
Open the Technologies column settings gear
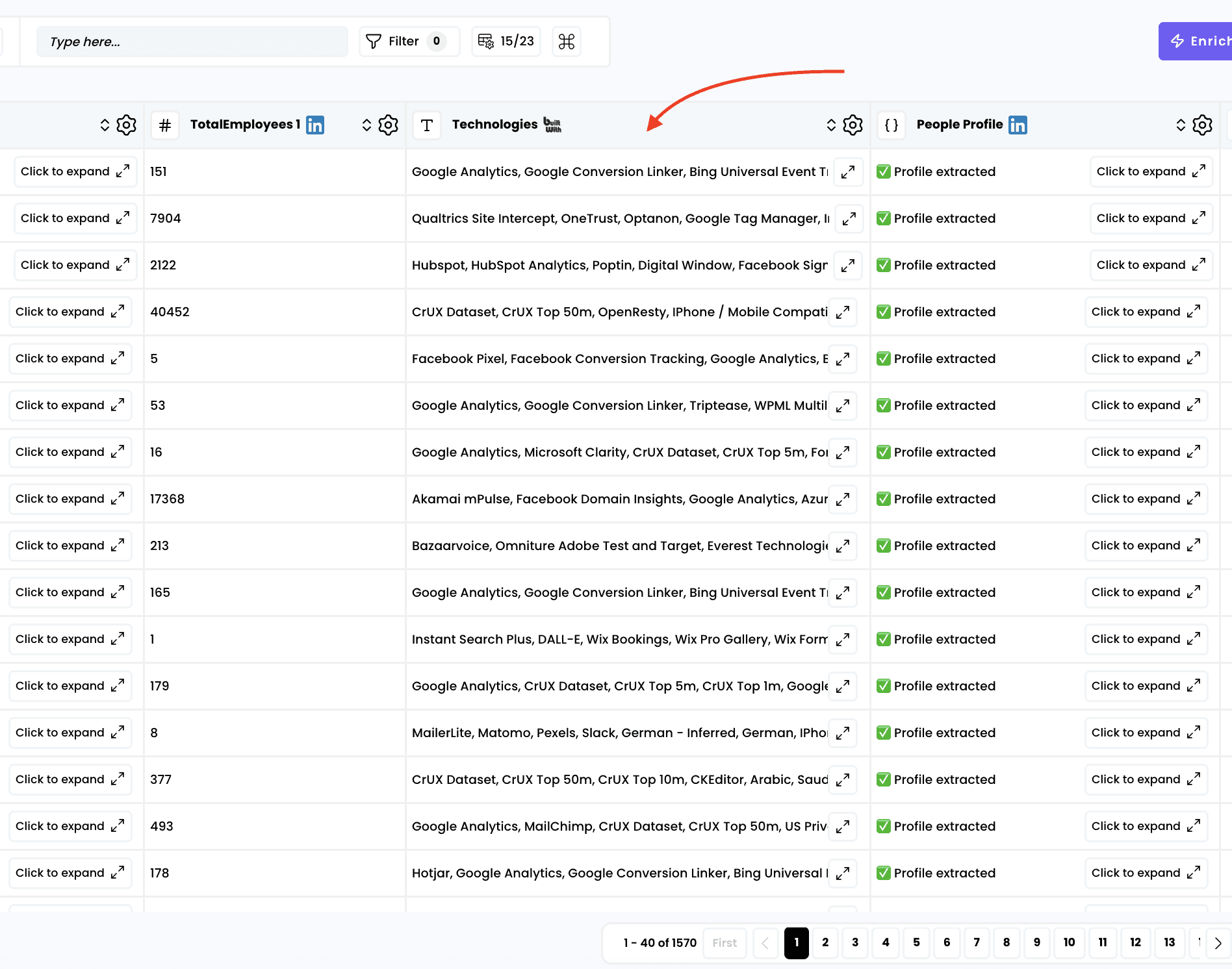pos(853,125)
